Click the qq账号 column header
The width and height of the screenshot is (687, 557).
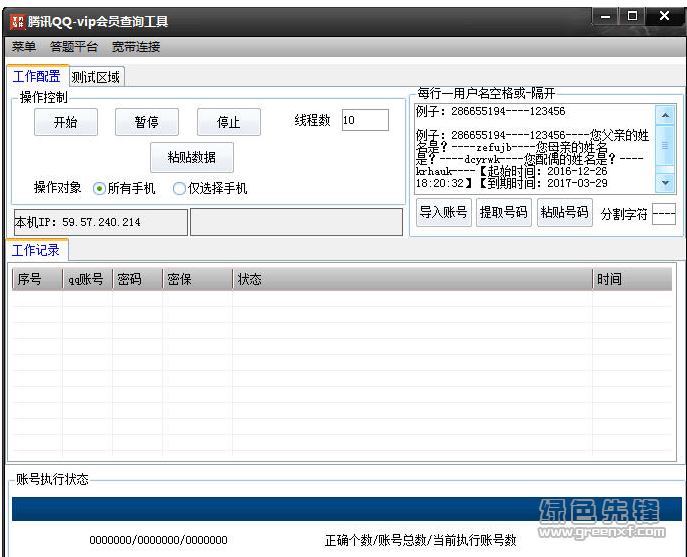[88, 279]
